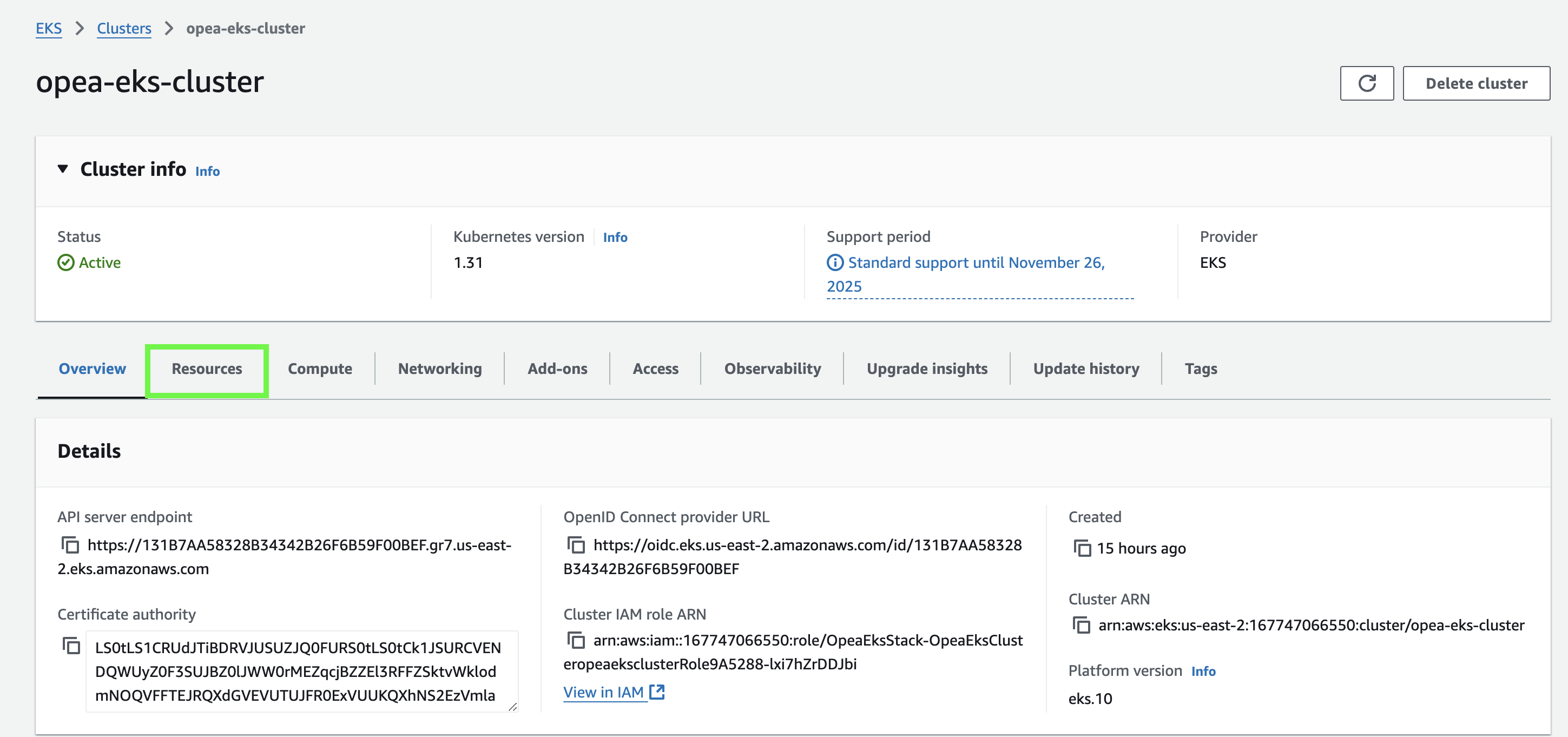Viewport: 1568px width, 737px height.
Task: Click the '15 hours ago' created text
Action: tap(1141, 548)
